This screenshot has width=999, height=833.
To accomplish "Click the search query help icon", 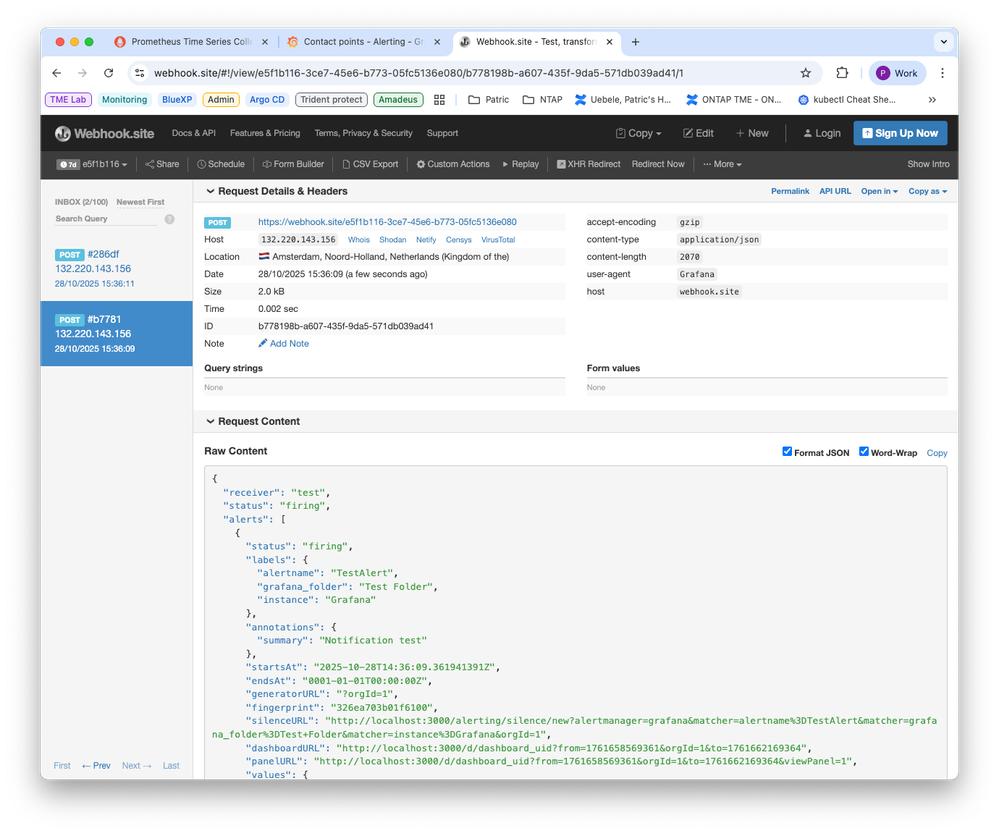I will pos(169,219).
